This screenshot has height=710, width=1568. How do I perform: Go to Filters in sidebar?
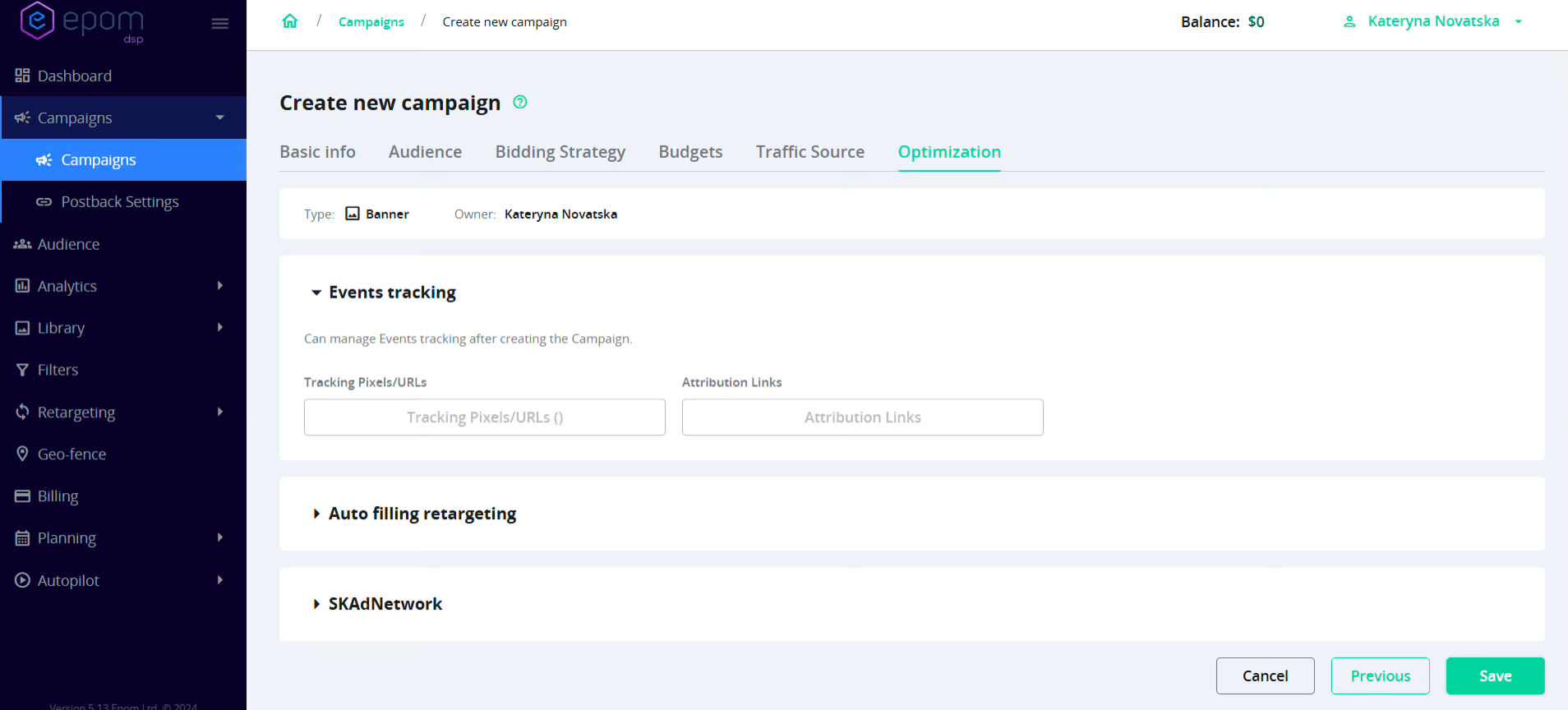pos(58,370)
